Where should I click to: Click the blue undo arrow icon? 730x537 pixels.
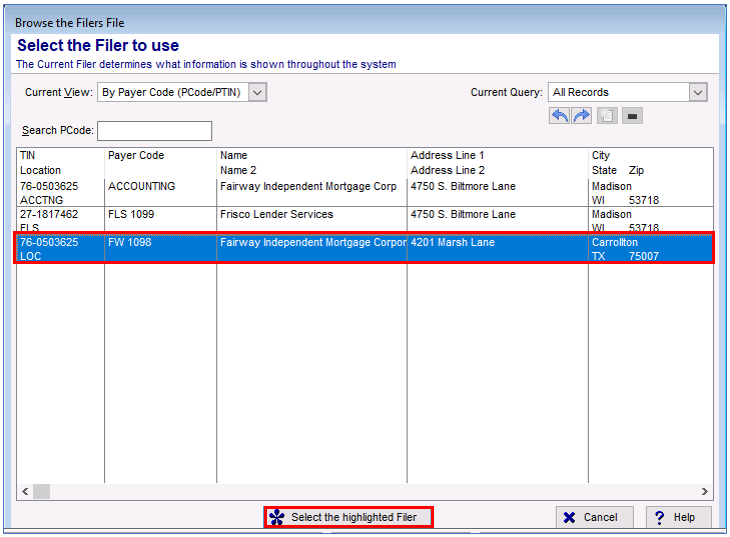click(559, 116)
